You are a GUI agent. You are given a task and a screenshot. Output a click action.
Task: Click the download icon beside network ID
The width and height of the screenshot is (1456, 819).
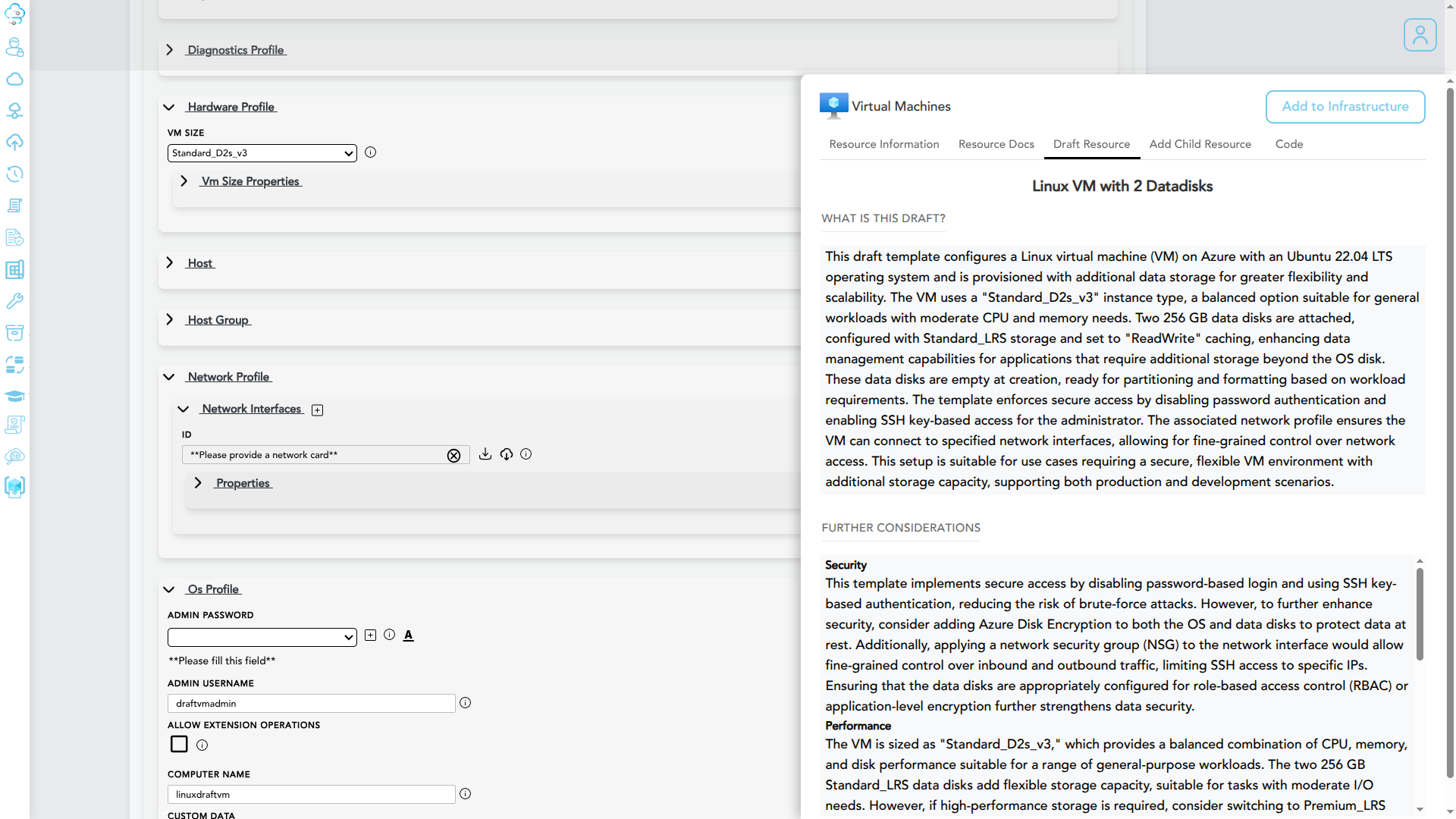485,454
